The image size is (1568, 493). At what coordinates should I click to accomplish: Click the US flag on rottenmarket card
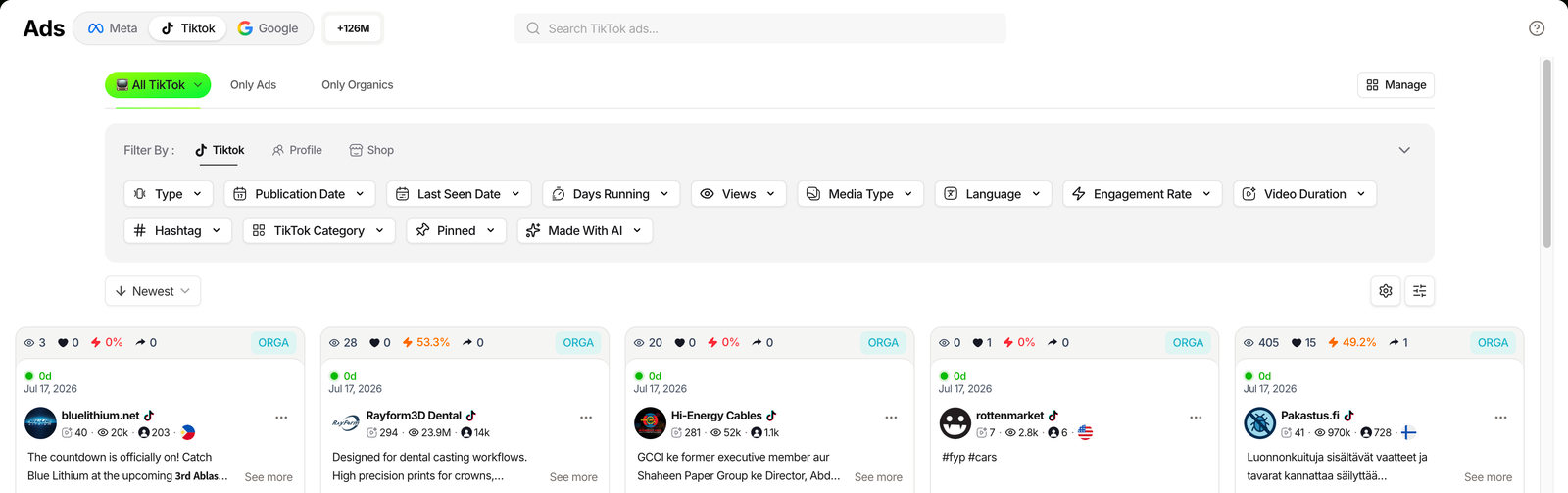(1085, 432)
